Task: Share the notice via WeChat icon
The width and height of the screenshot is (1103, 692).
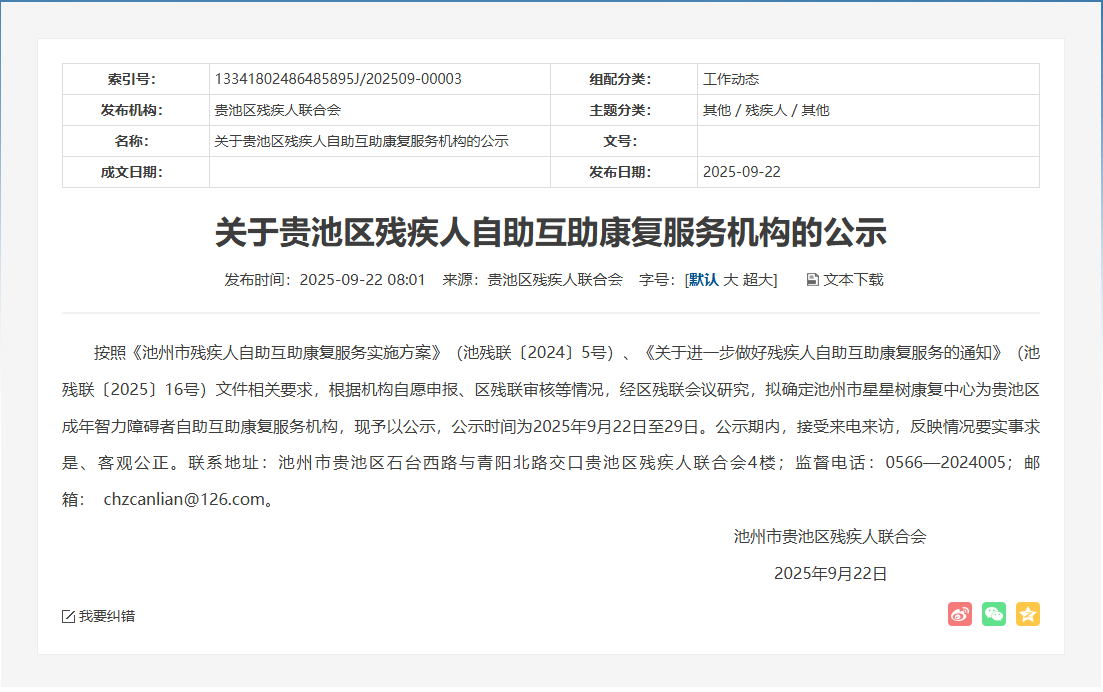Action: [x=993, y=614]
